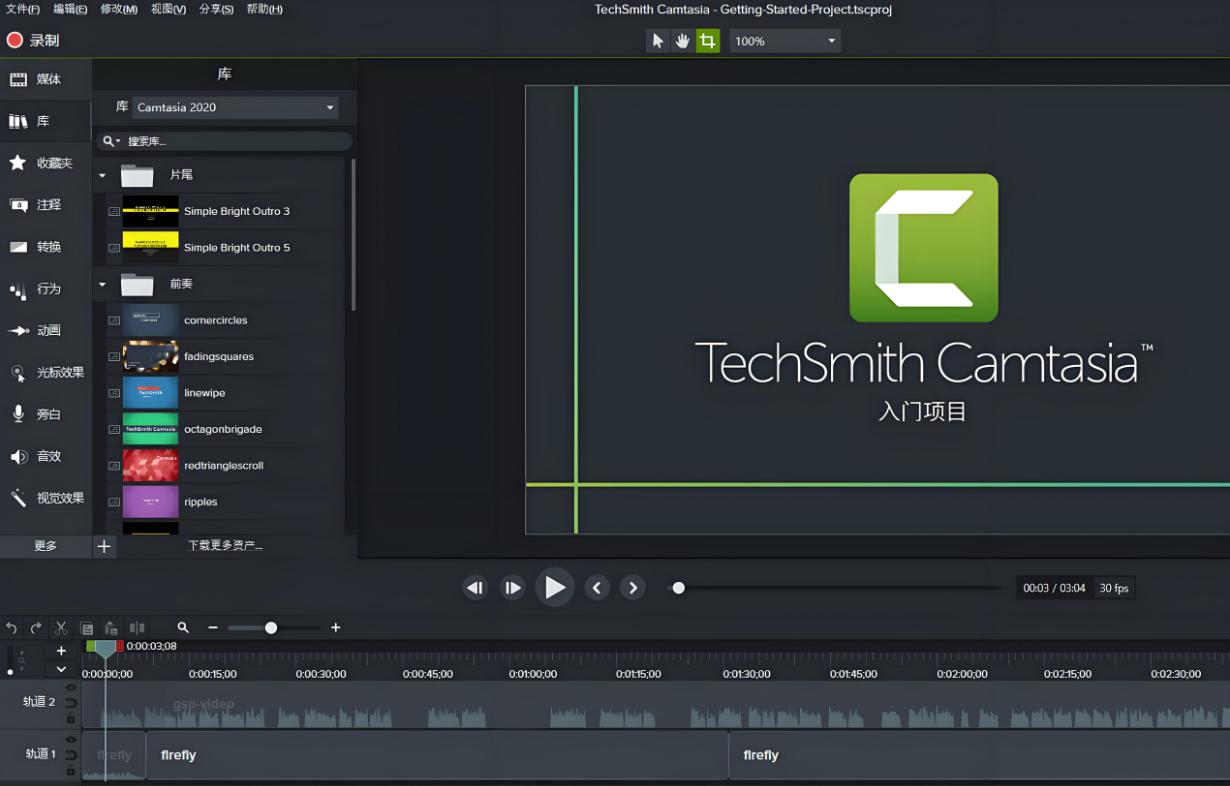Click 下载更多资产 link
This screenshot has width=1230, height=786.
(225, 546)
